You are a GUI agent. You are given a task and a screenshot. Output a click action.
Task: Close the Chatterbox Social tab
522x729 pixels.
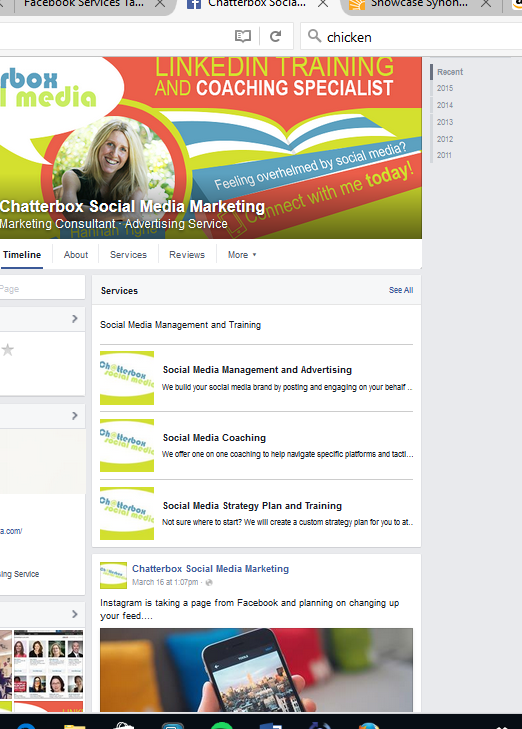tap(323, 3)
